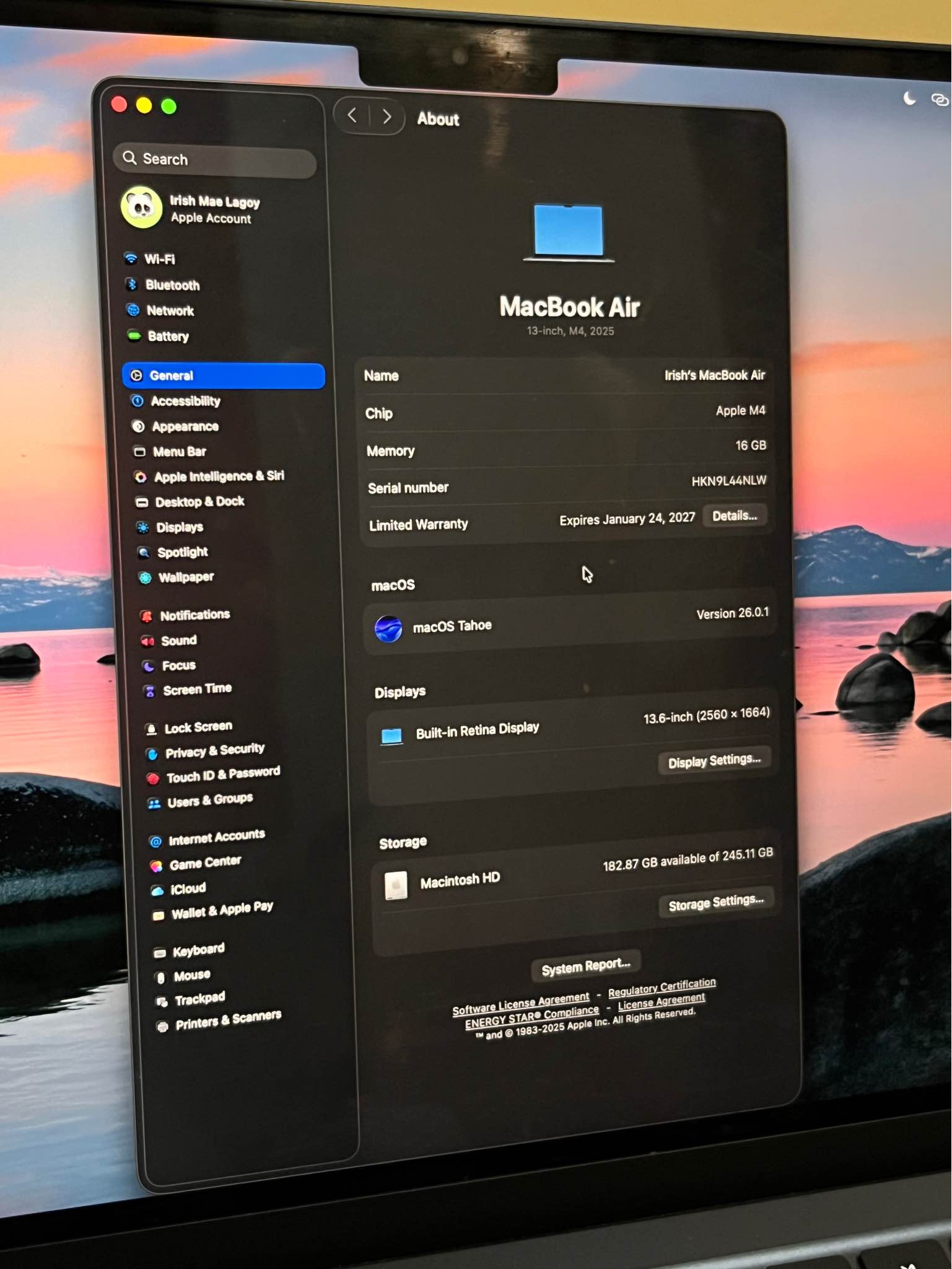Select the Spotlight magnifier icon
The image size is (952, 1269).
[x=144, y=553]
